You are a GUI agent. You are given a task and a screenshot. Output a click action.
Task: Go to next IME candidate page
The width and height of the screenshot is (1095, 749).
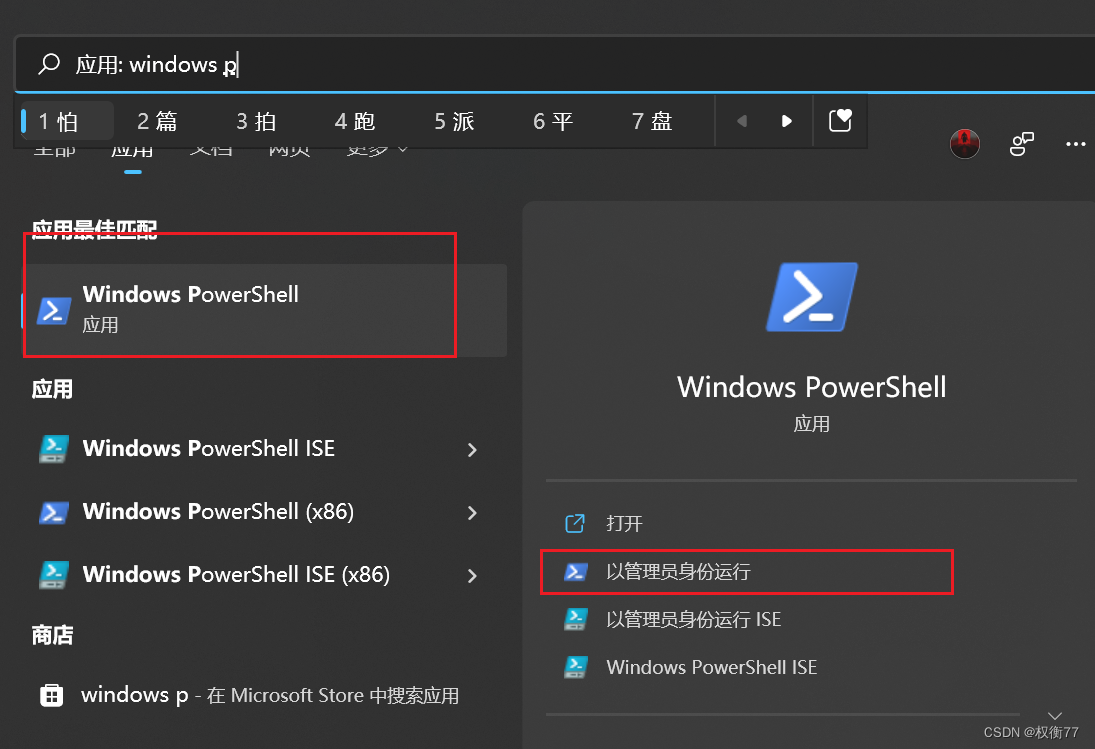[x=786, y=121]
